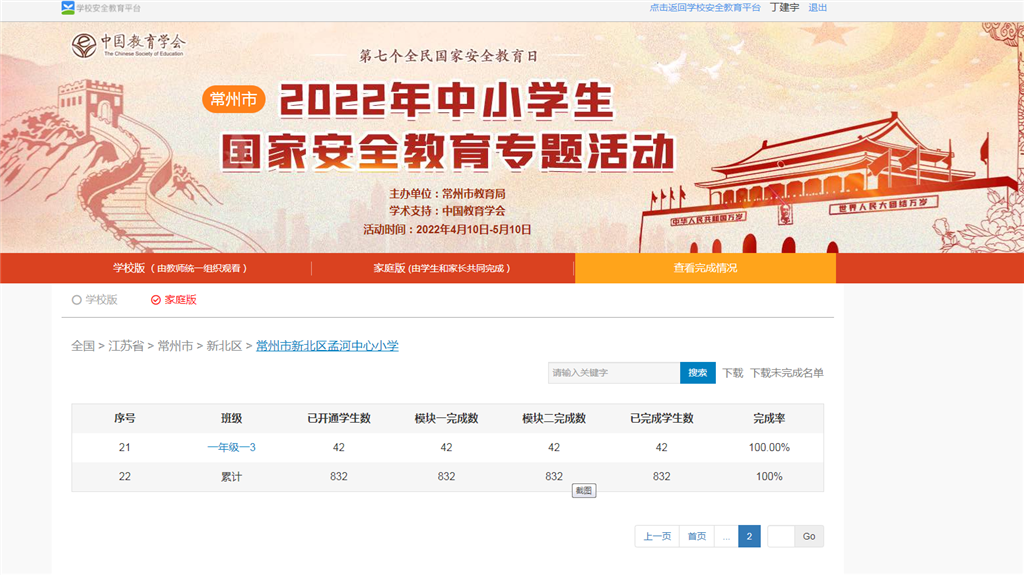Image resolution: width=1024 pixels, height=575 pixels.
Task: Click the 新北区 breadcrumb
Action: tap(224, 346)
